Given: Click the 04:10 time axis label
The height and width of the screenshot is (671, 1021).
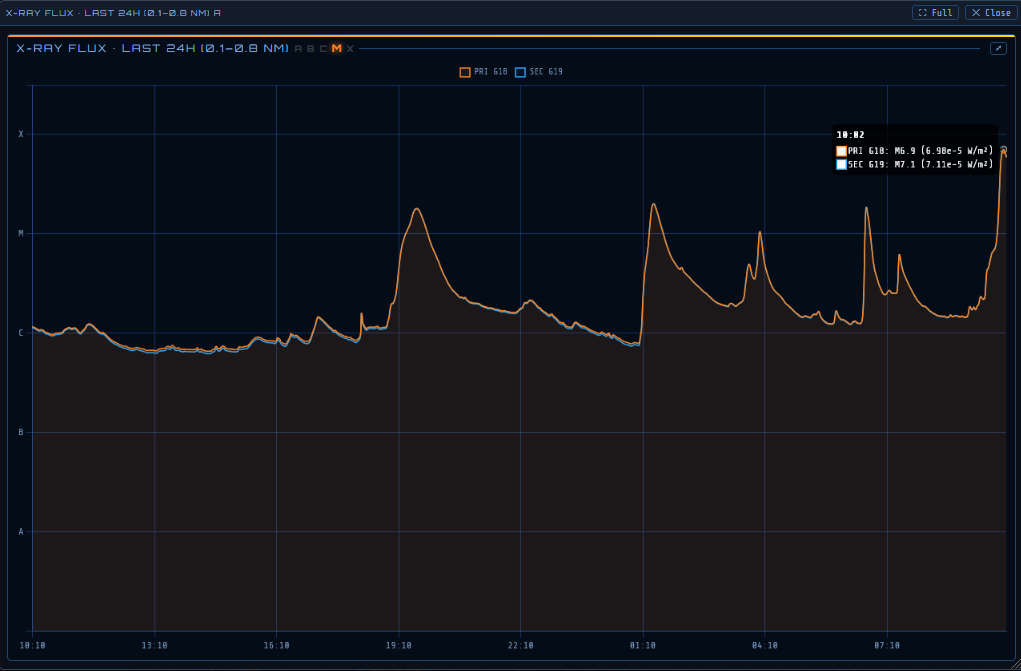Looking at the screenshot, I should pyautogui.click(x=764, y=646).
